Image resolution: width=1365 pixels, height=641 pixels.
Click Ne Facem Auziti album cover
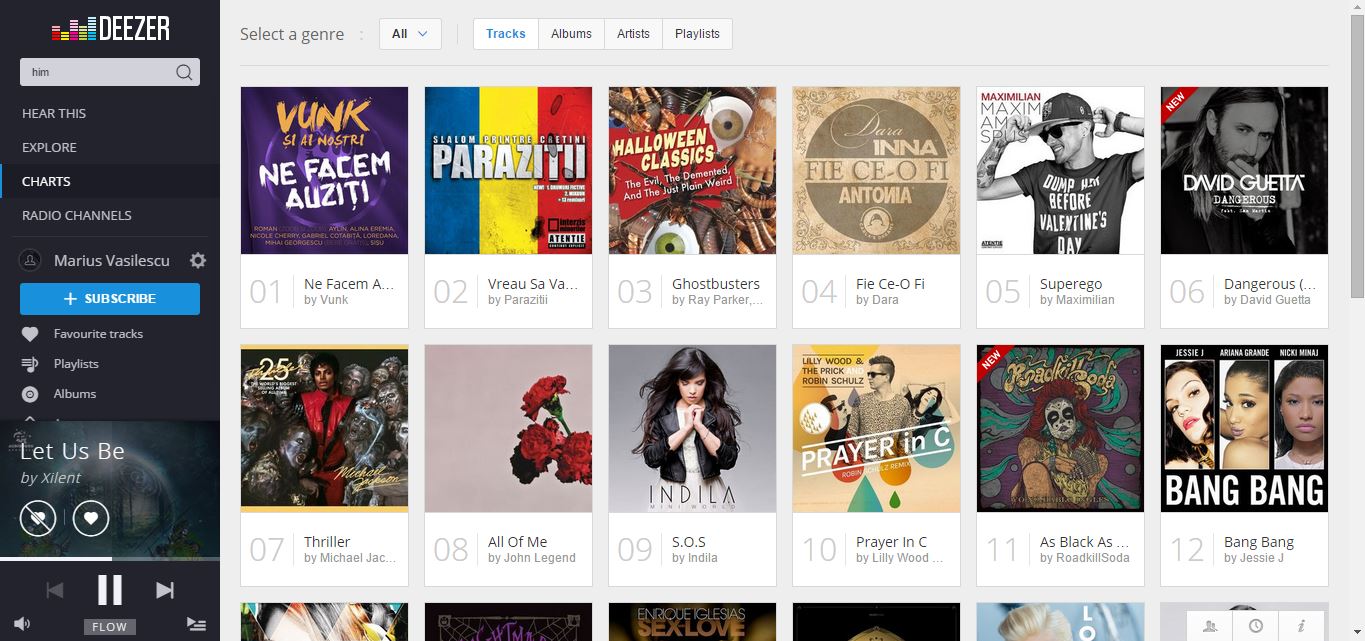coord(325,170)
